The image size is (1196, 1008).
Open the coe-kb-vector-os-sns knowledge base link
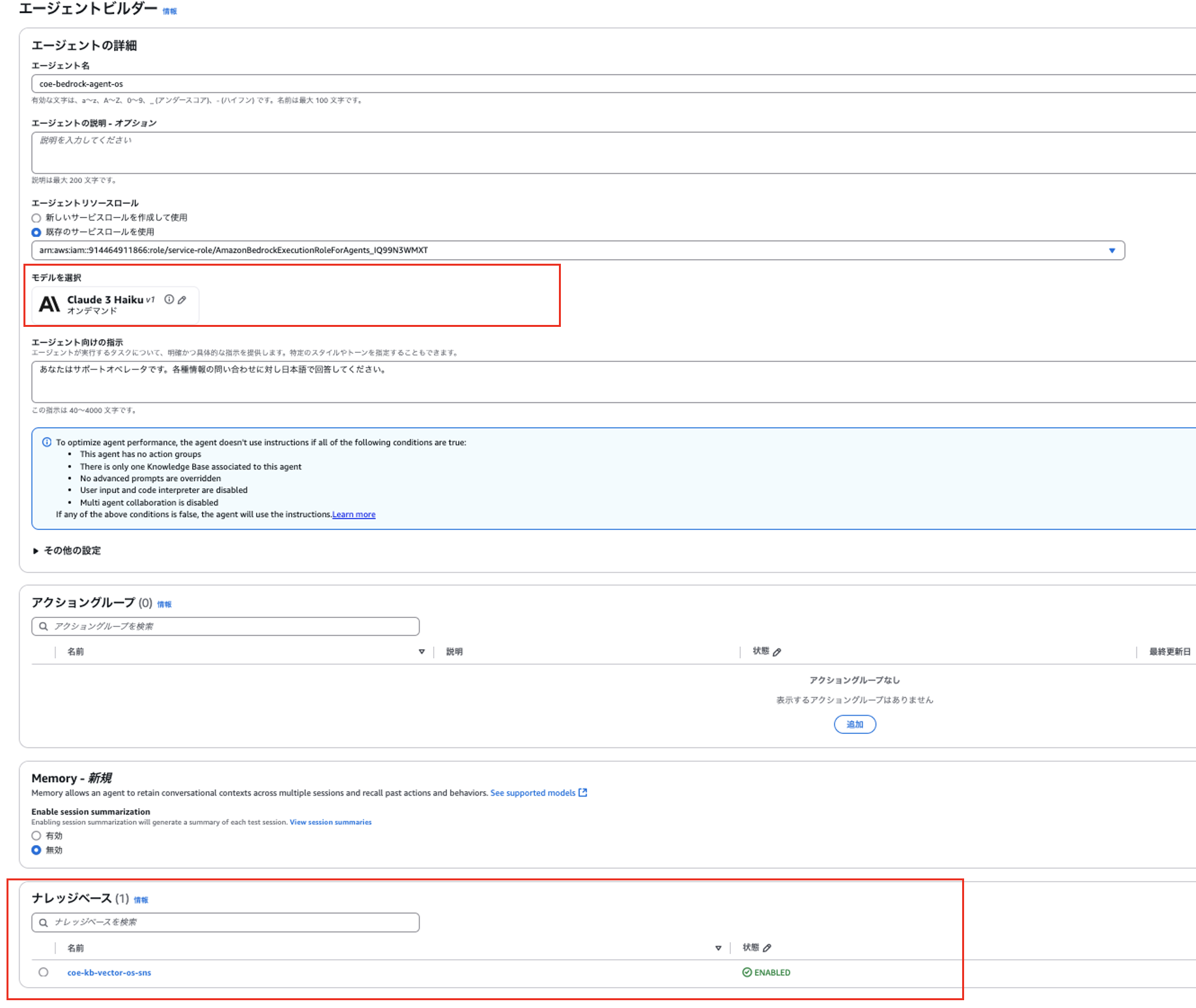(109, 973)
